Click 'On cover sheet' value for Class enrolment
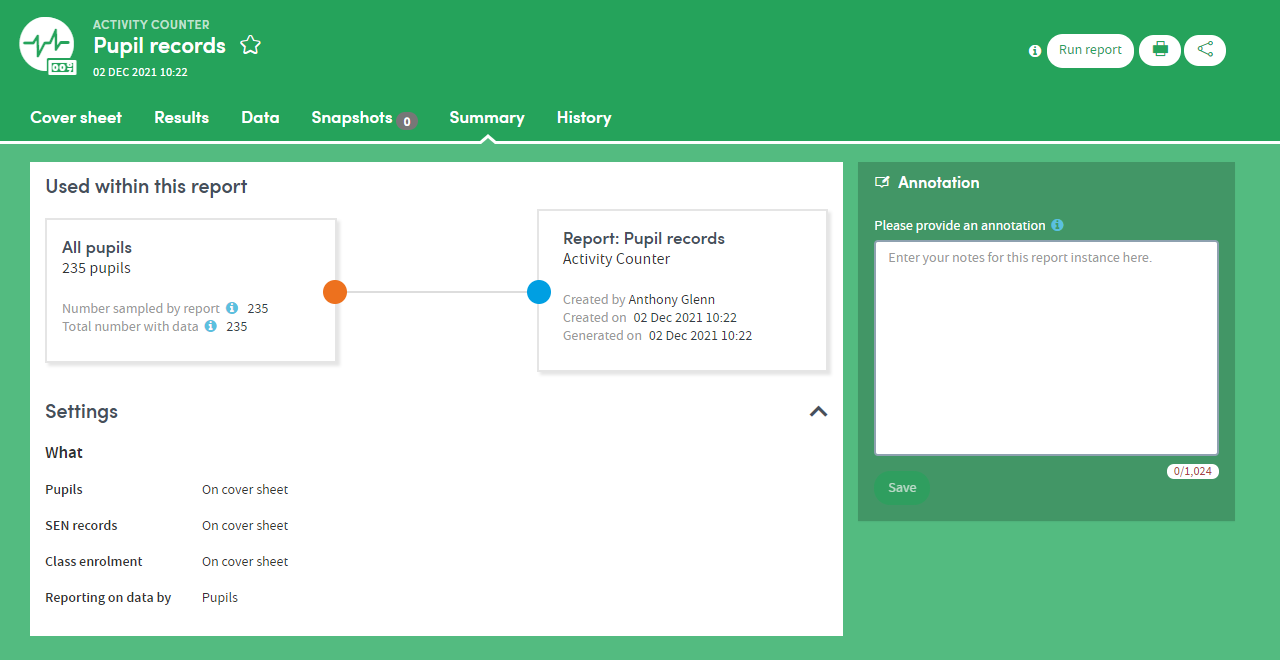Screen dimensions: 1280x660 click(245, 562)
